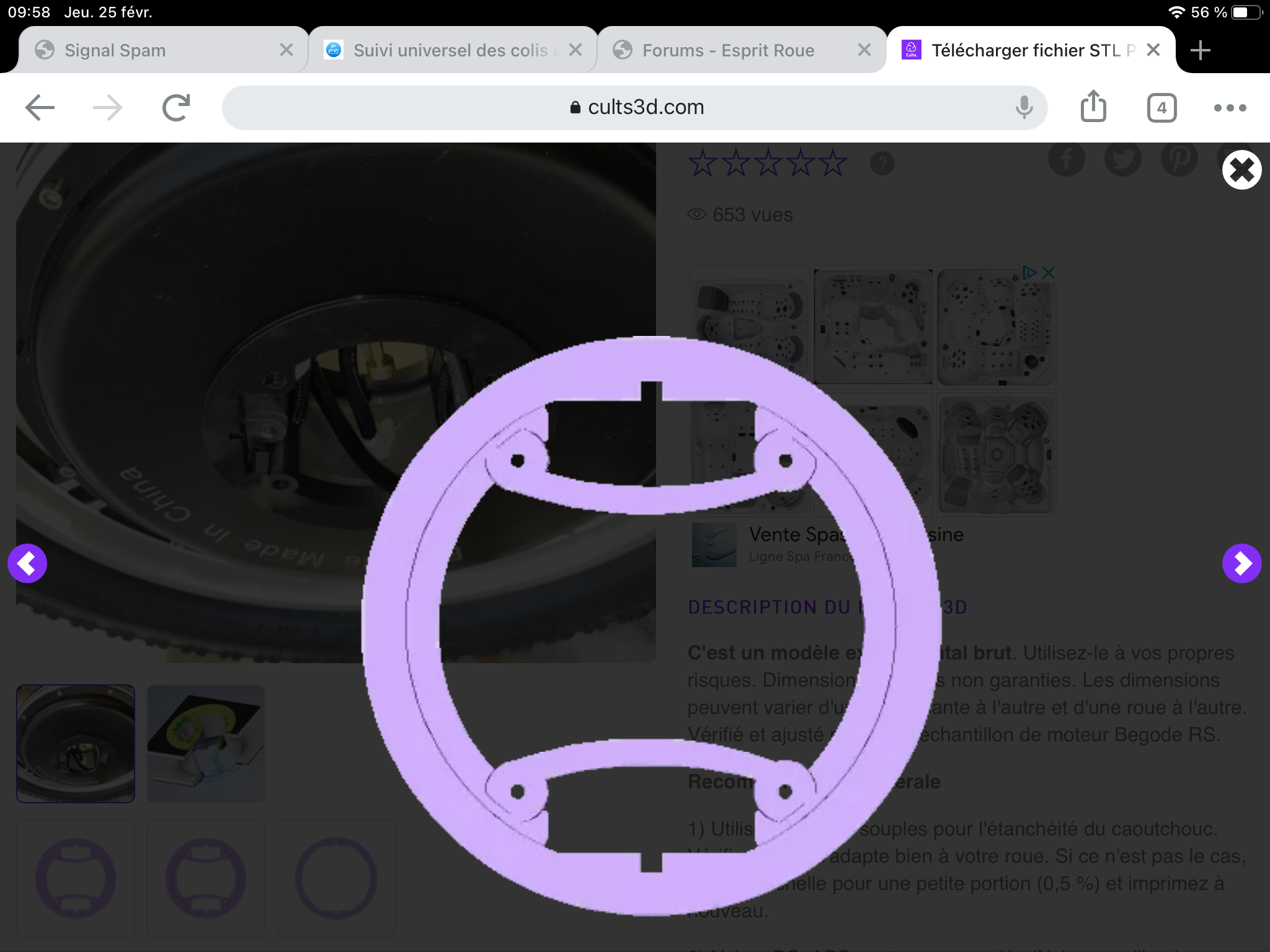Viewport: 1270px width, 952px height.
Task: Share on Twitter icon
Action: point(1123,159)
